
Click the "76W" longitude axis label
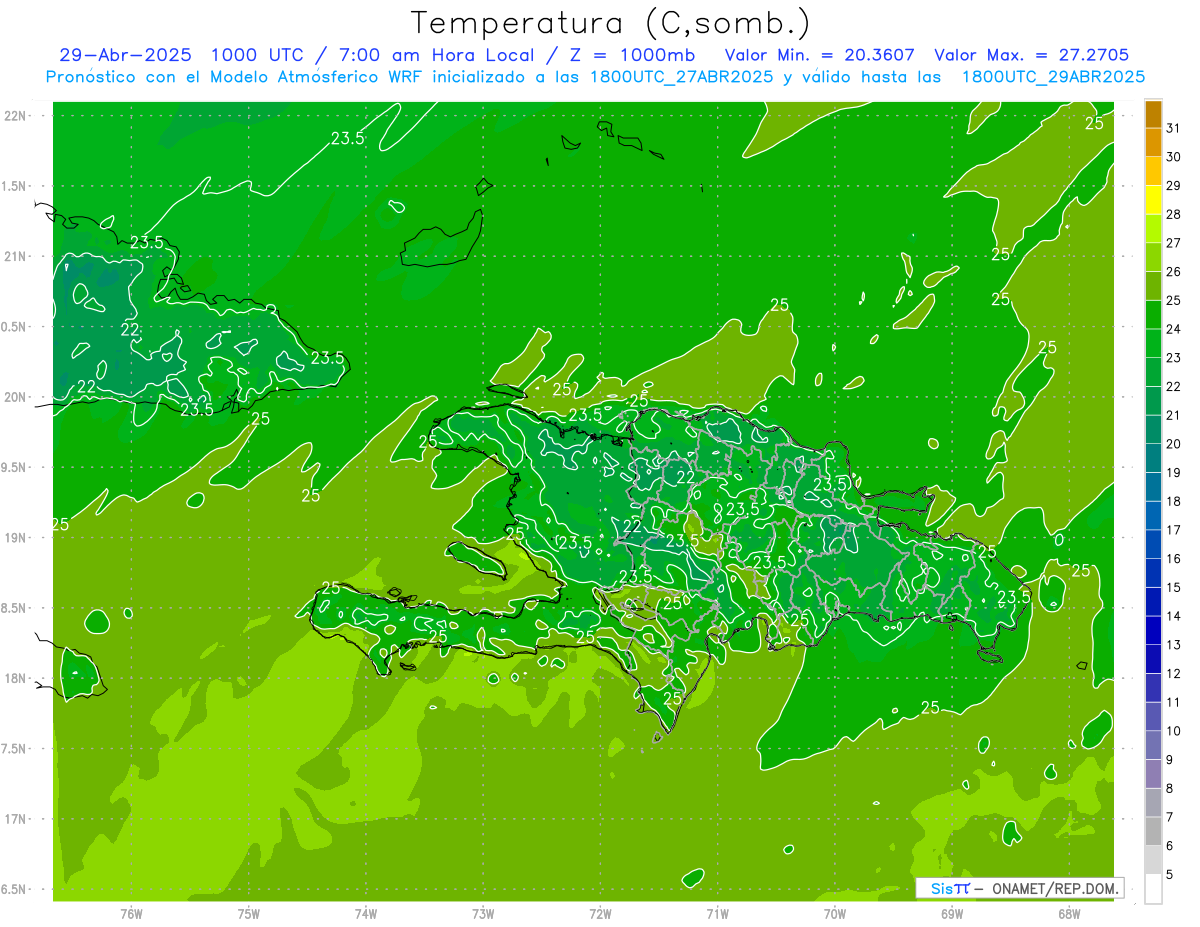click(131, 913)
